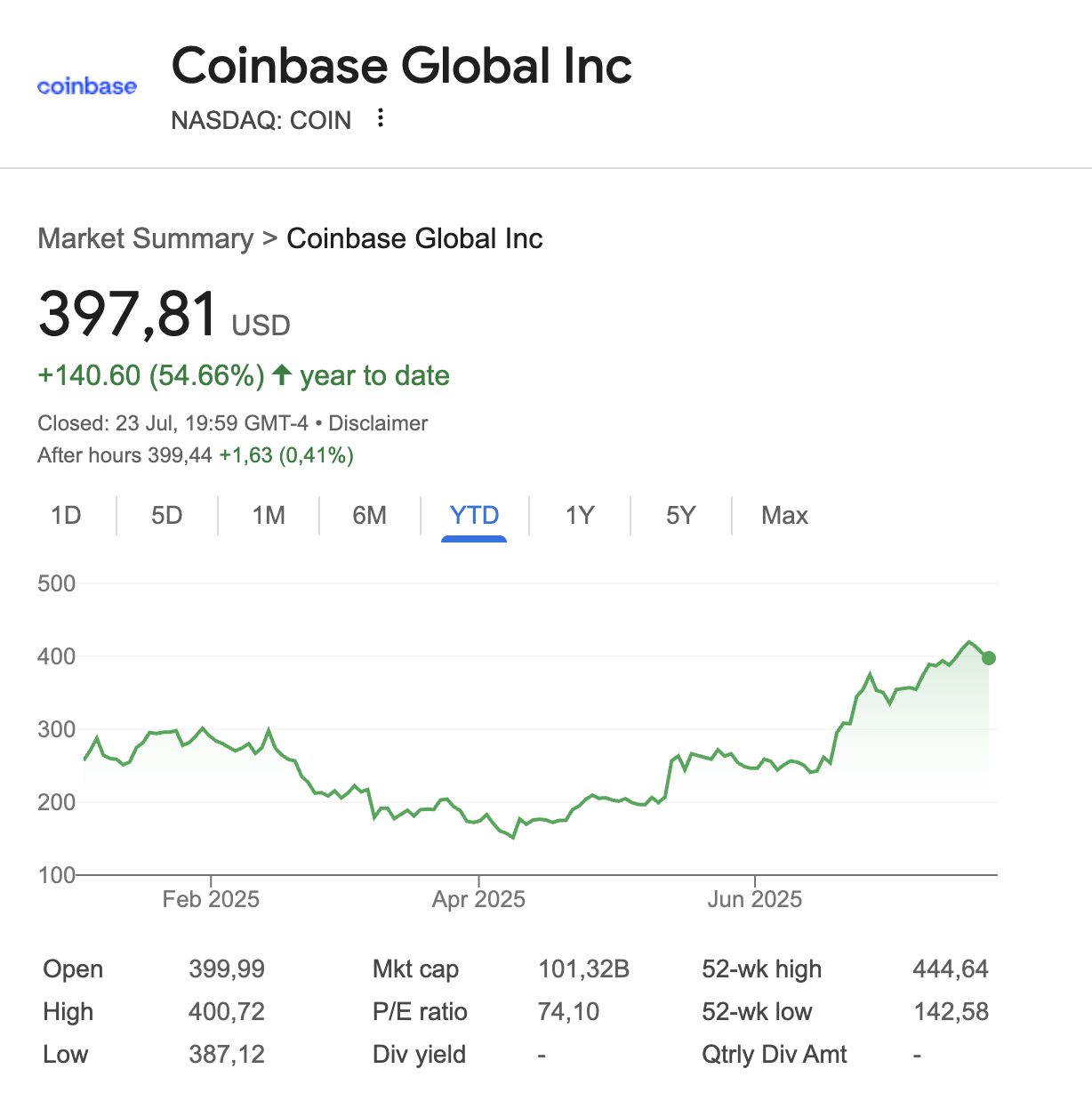Select the Max time range
The height and width of the screenshot is (1101, 1092).
tap(784, 516)
